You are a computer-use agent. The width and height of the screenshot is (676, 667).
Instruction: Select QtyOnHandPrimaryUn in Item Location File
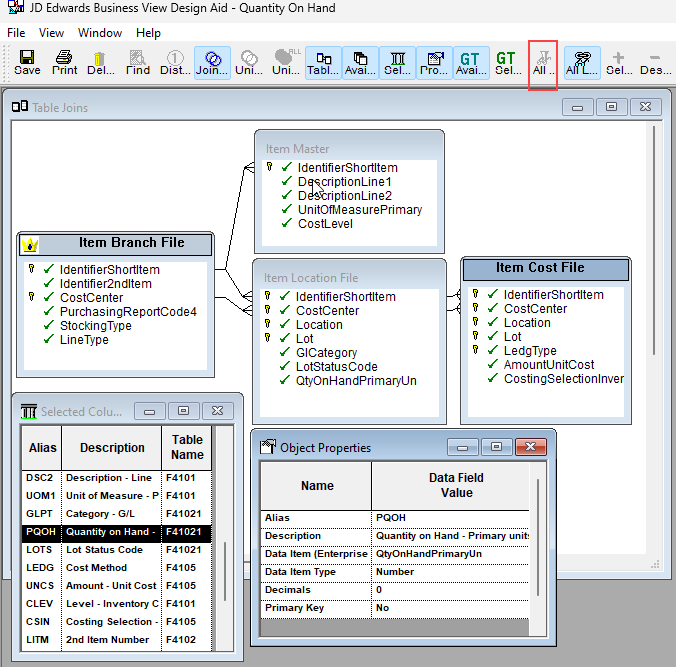pos(356,381)
